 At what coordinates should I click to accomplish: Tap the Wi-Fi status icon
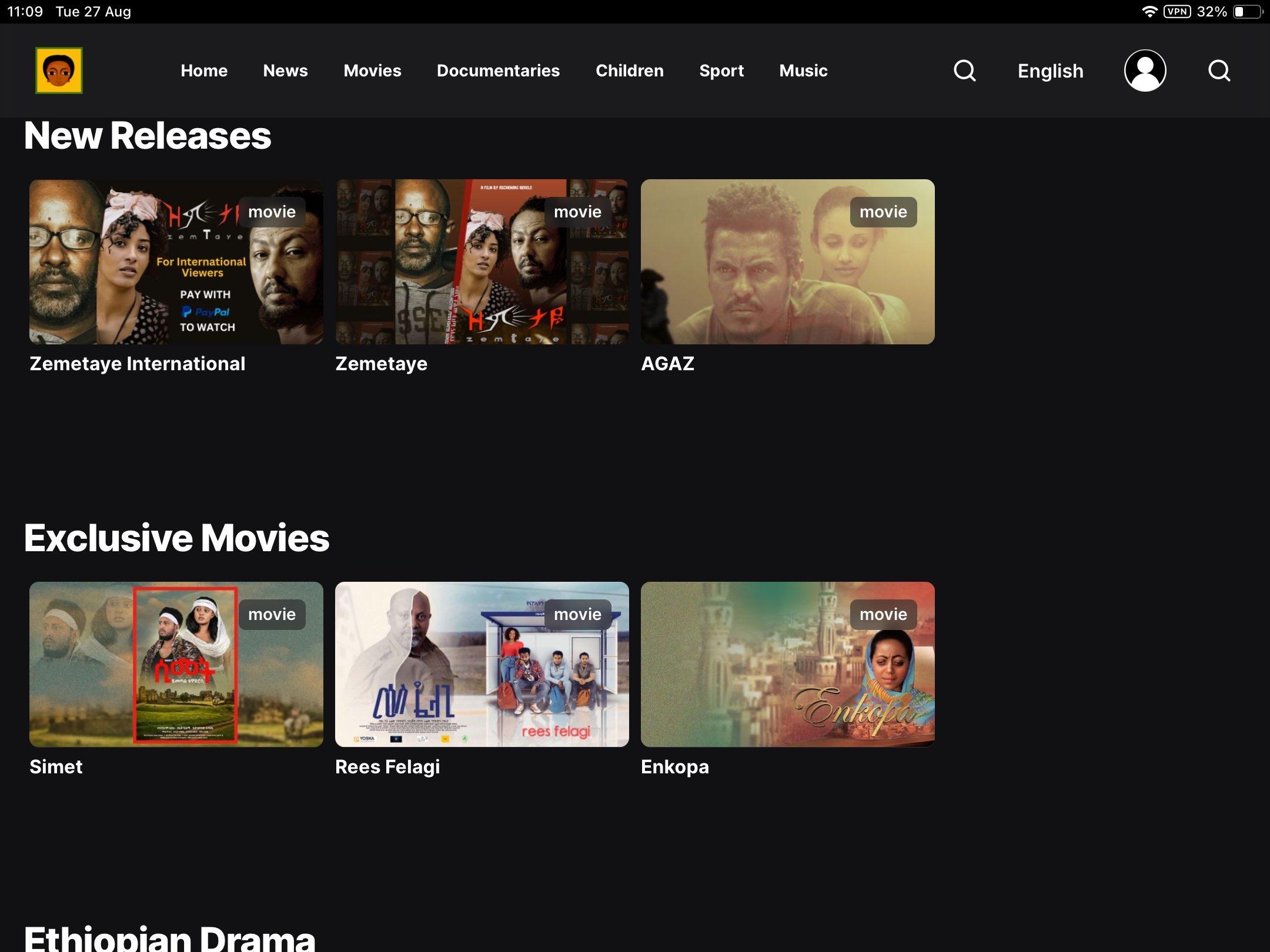(x=1149, y=12)
